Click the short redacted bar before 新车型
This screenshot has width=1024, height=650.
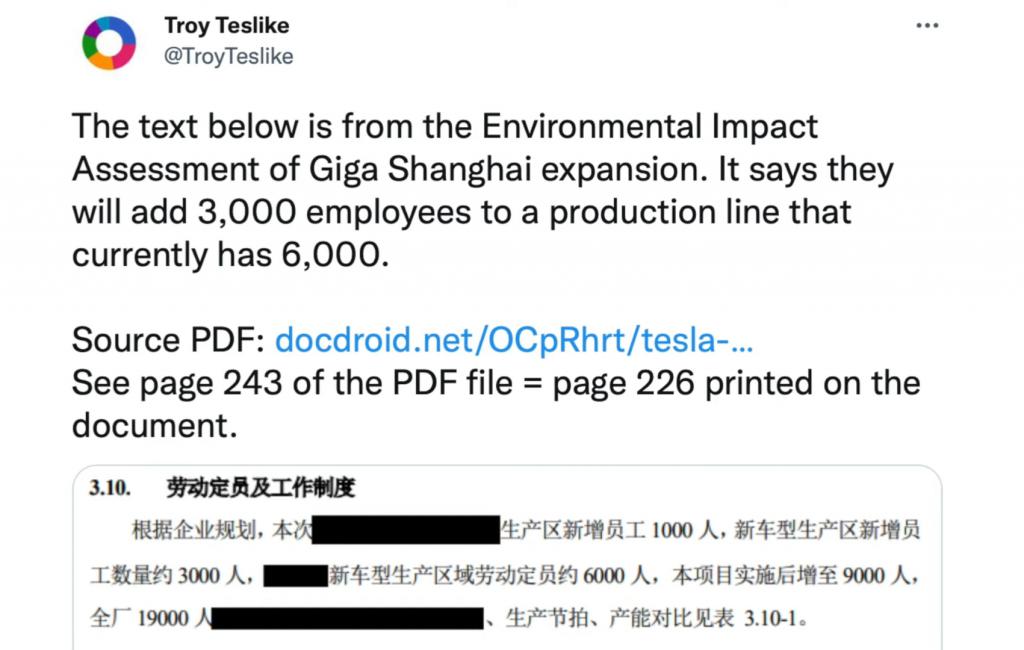click(x=295, y=576)
